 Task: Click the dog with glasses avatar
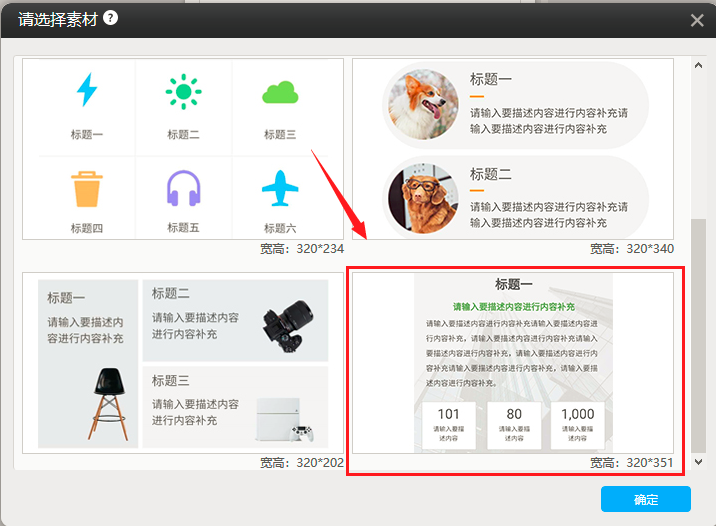point(424,196)
